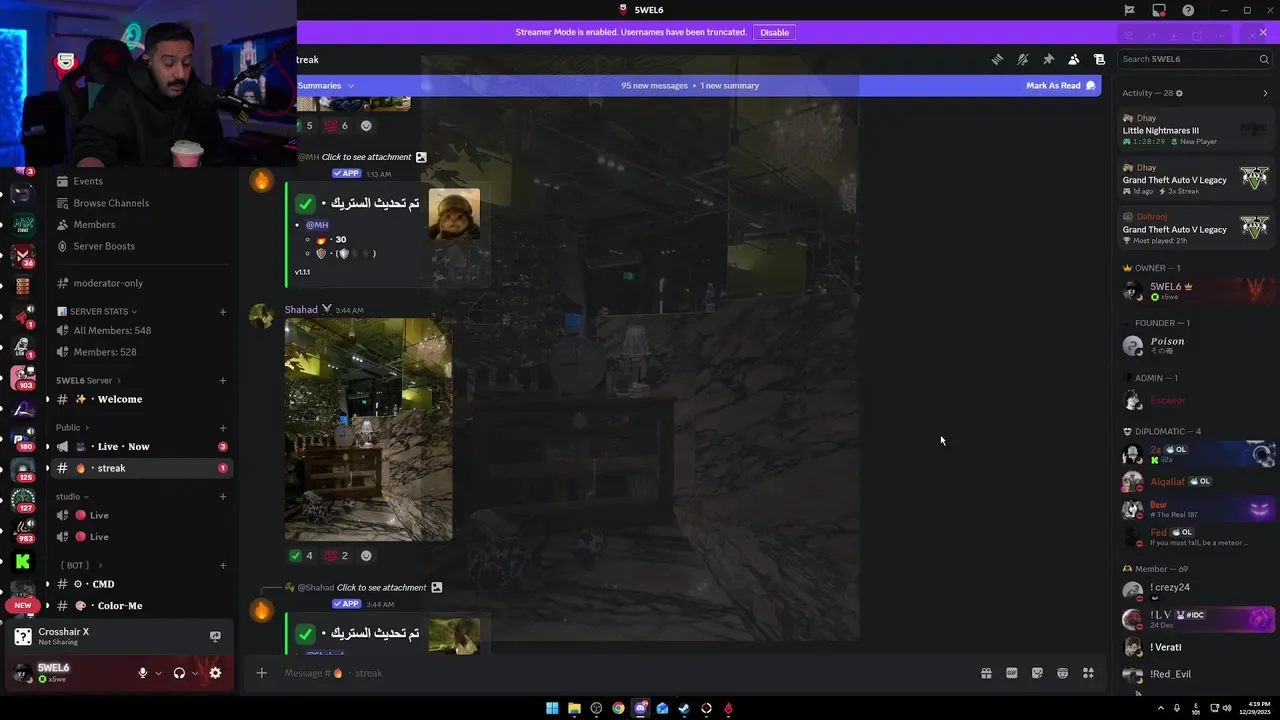Add a channel to the studio category
The image size is (1280, 720).
click(x=223, y=497)
